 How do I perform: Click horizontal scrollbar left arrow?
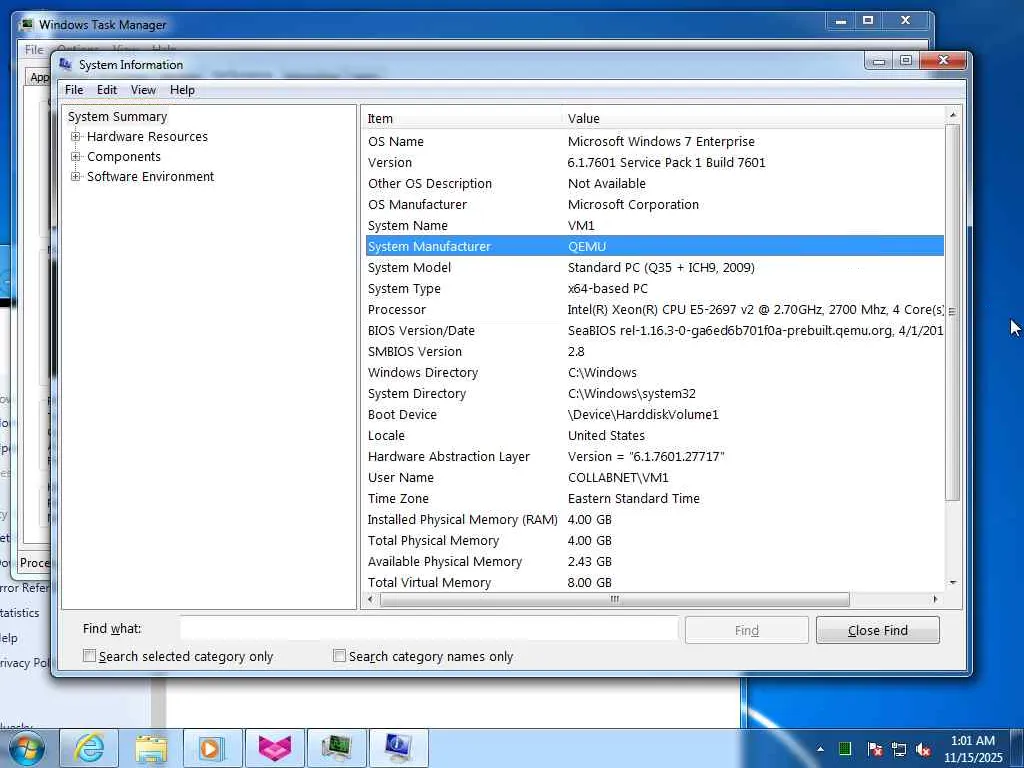[x=371, y=599]
